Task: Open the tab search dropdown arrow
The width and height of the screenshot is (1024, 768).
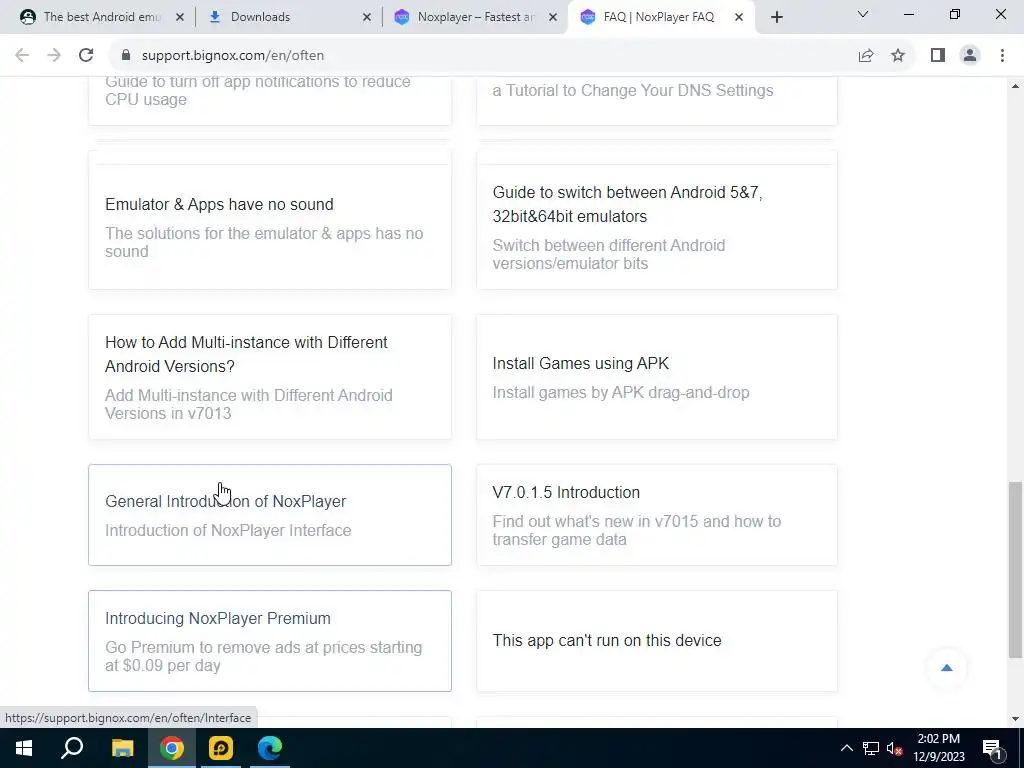Action: 863,14
